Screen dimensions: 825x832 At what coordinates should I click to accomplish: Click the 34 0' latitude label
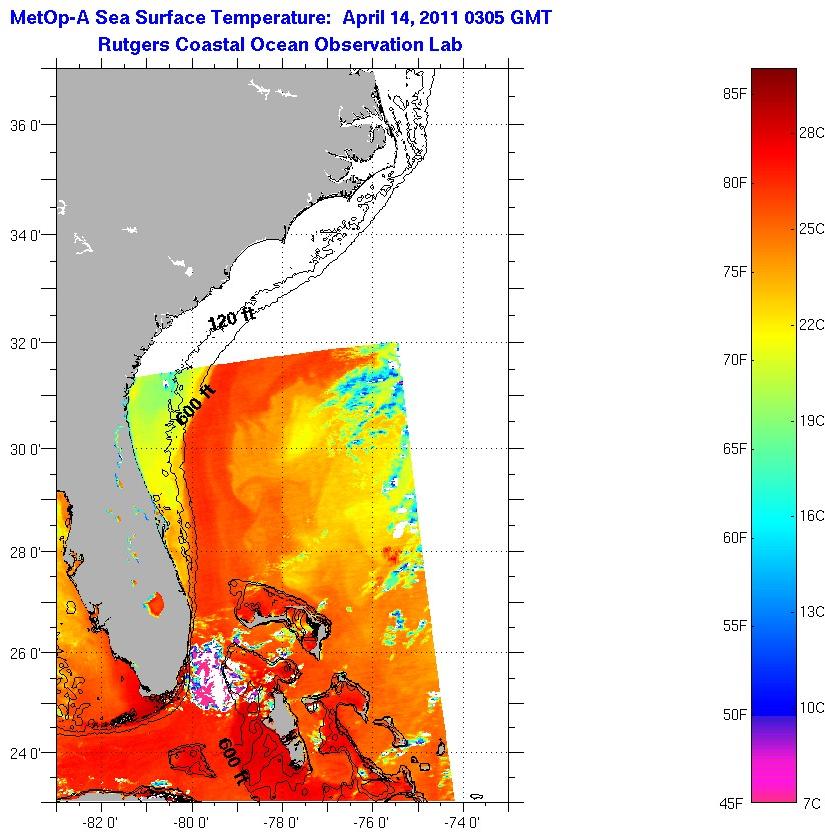pyautogui.click(x=25, y=235)
